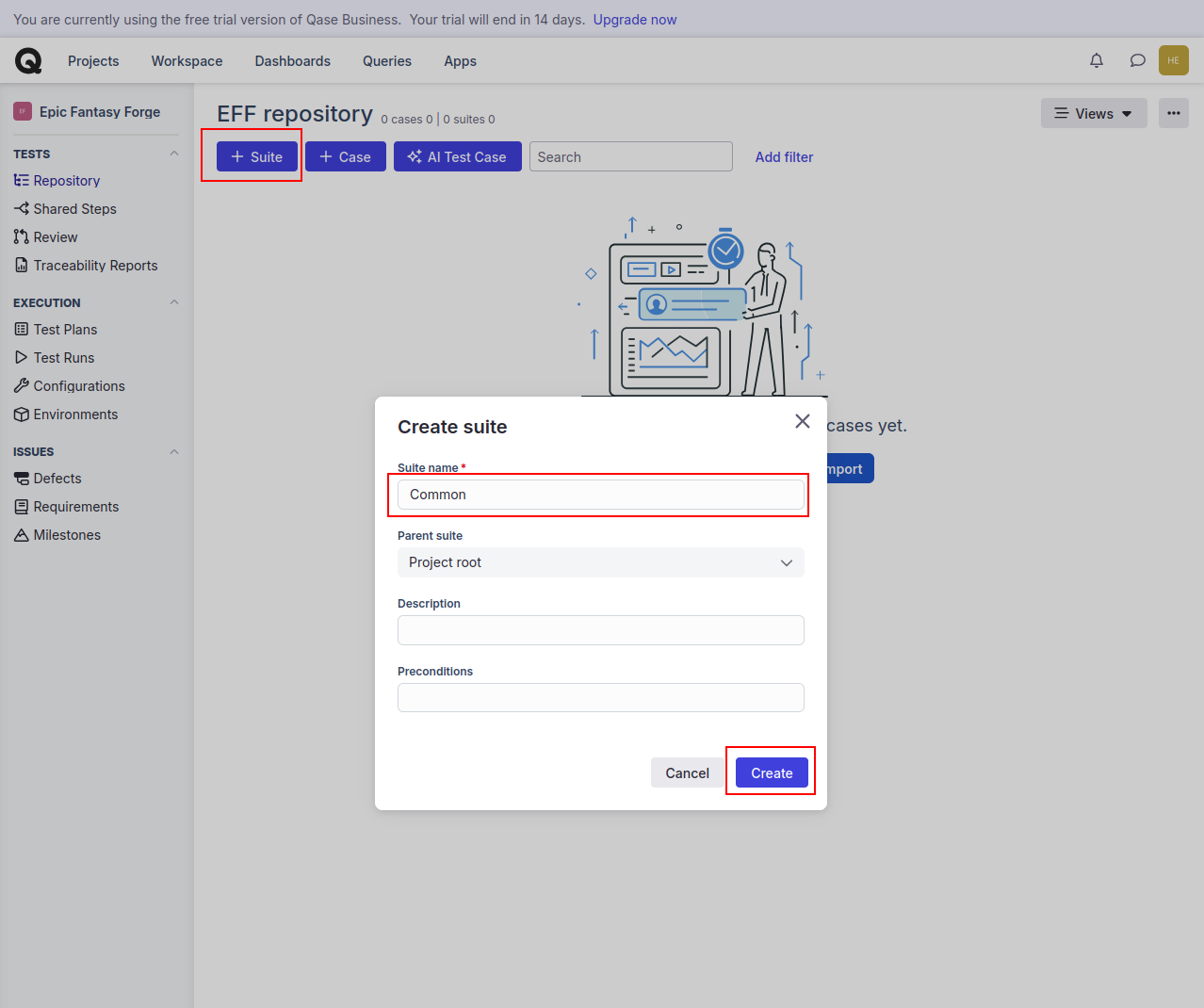Open the Workspace menu

[x=187, y=61]
